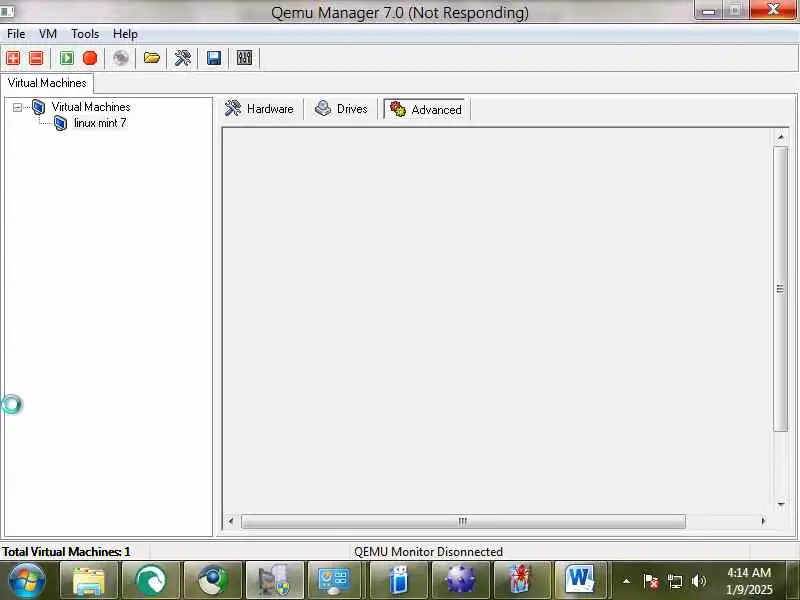Click the vertical scrollbar down arrow

point(781,505)
